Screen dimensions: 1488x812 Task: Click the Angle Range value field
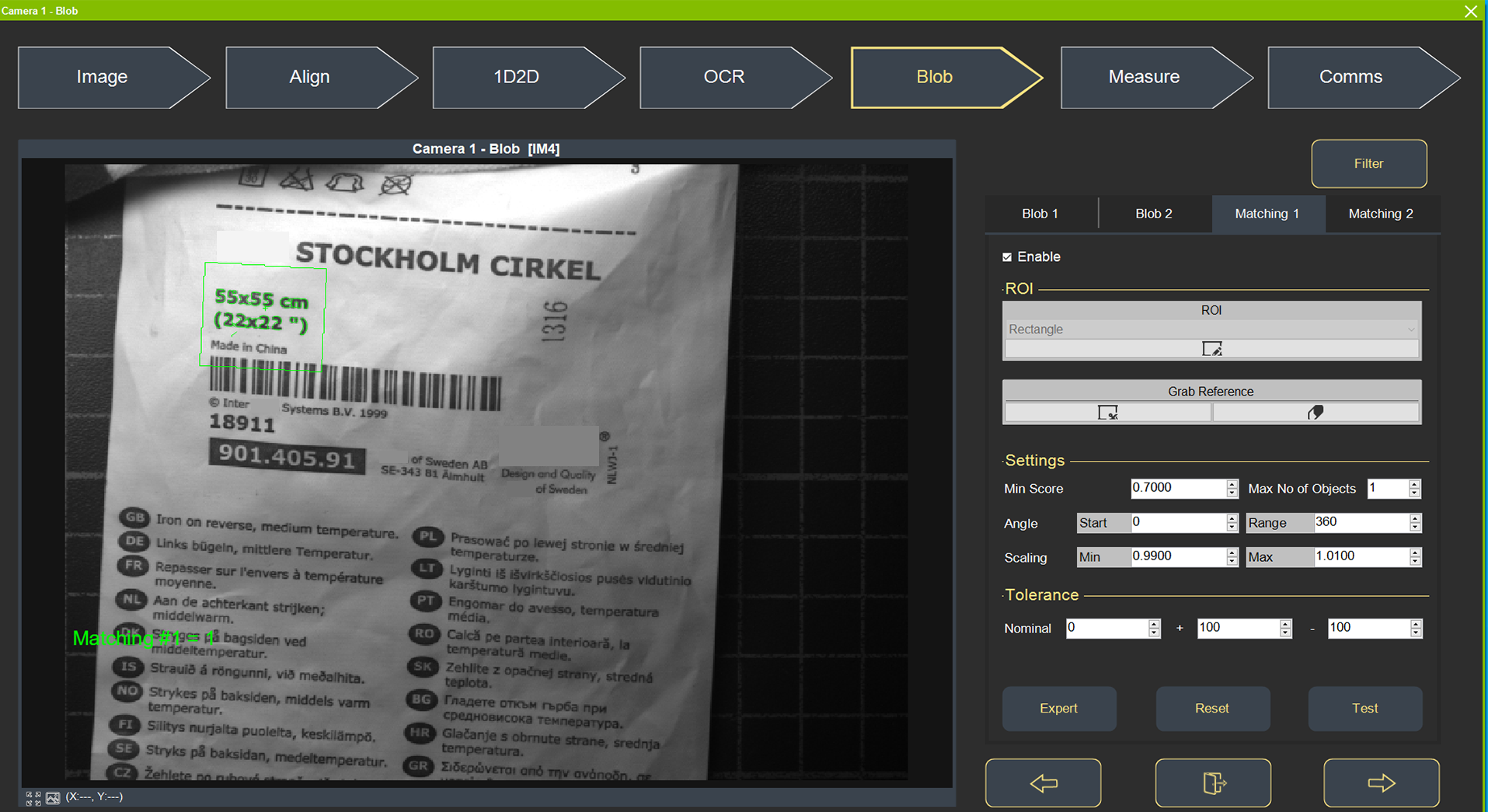tap(1361, 522)
